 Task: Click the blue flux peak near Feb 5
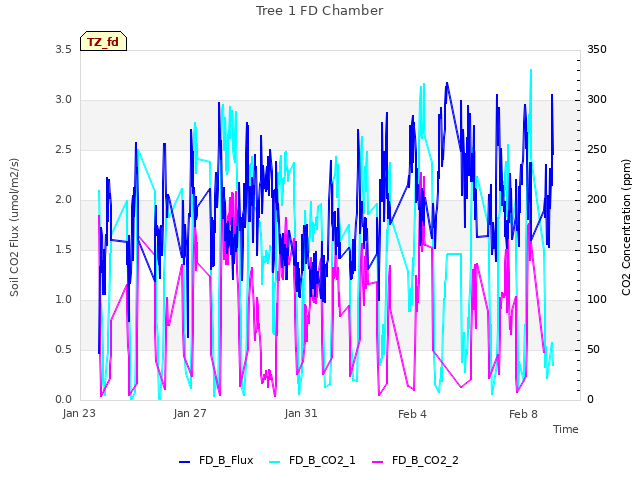pyautogui.click(x=447, y=83)
